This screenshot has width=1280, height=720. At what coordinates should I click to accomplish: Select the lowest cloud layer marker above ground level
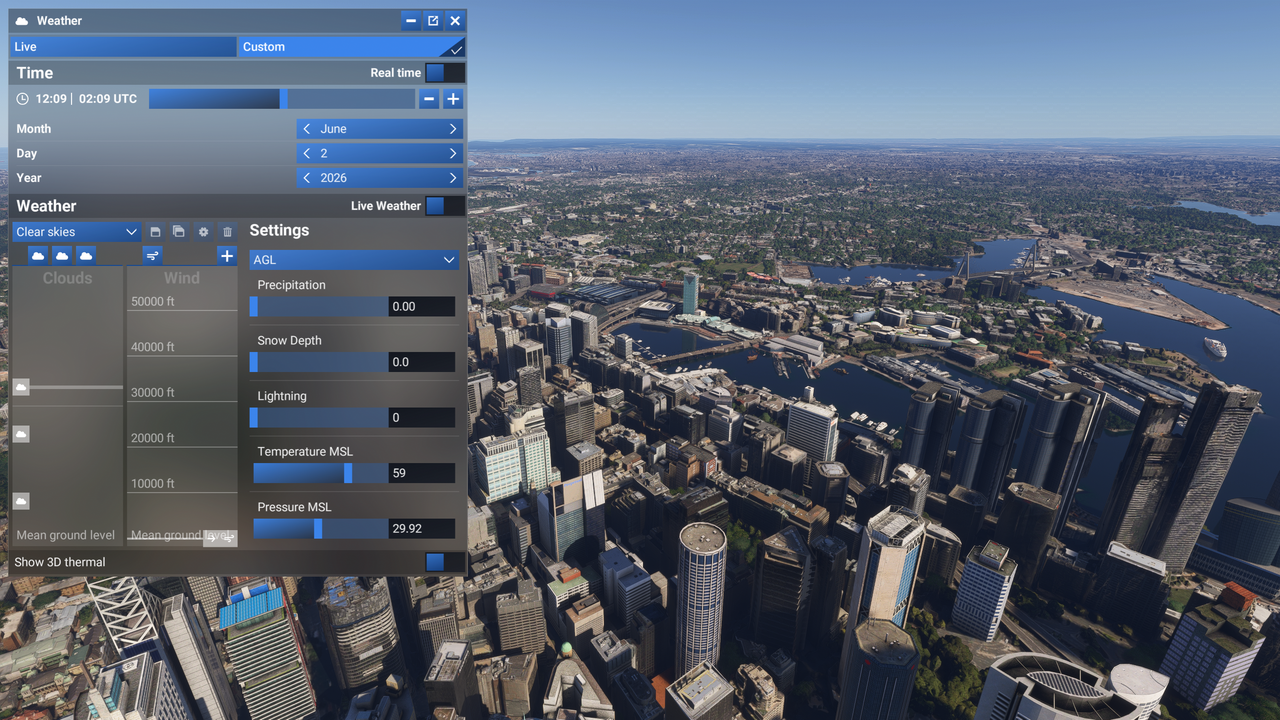(21, 501)
